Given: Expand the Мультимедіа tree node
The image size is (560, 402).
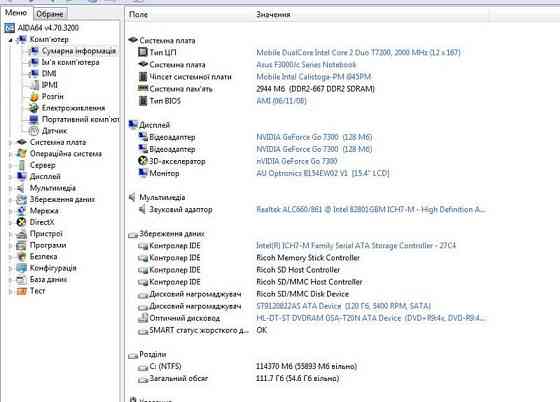Looking at the screenshot, I should pyautogui.click(x=10, y=188).
